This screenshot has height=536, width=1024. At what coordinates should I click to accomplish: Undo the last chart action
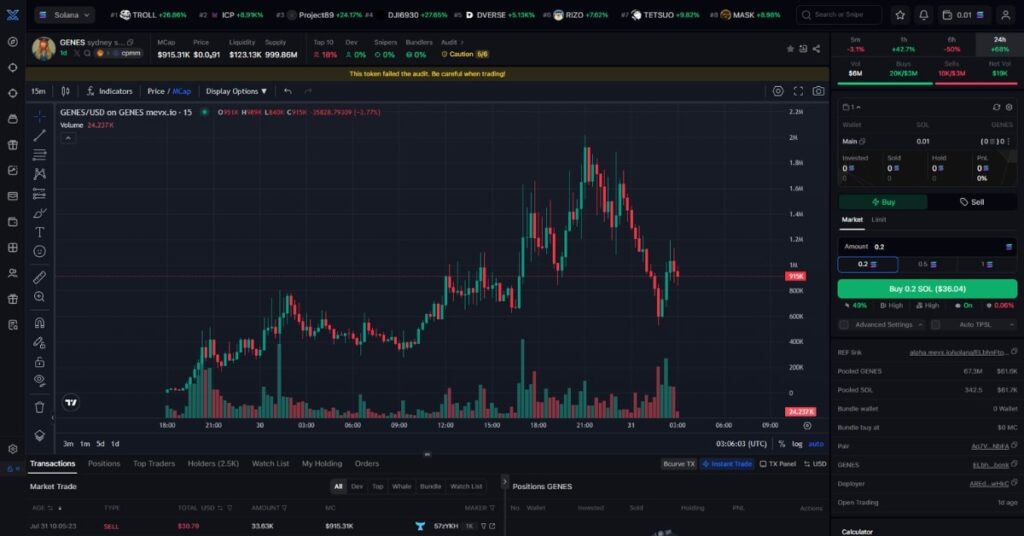point(288,91)
